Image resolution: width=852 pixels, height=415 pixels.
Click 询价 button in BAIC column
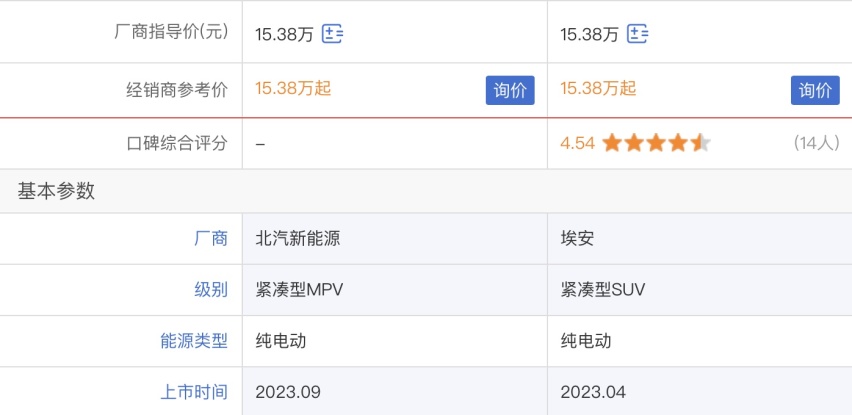(510, 90)
